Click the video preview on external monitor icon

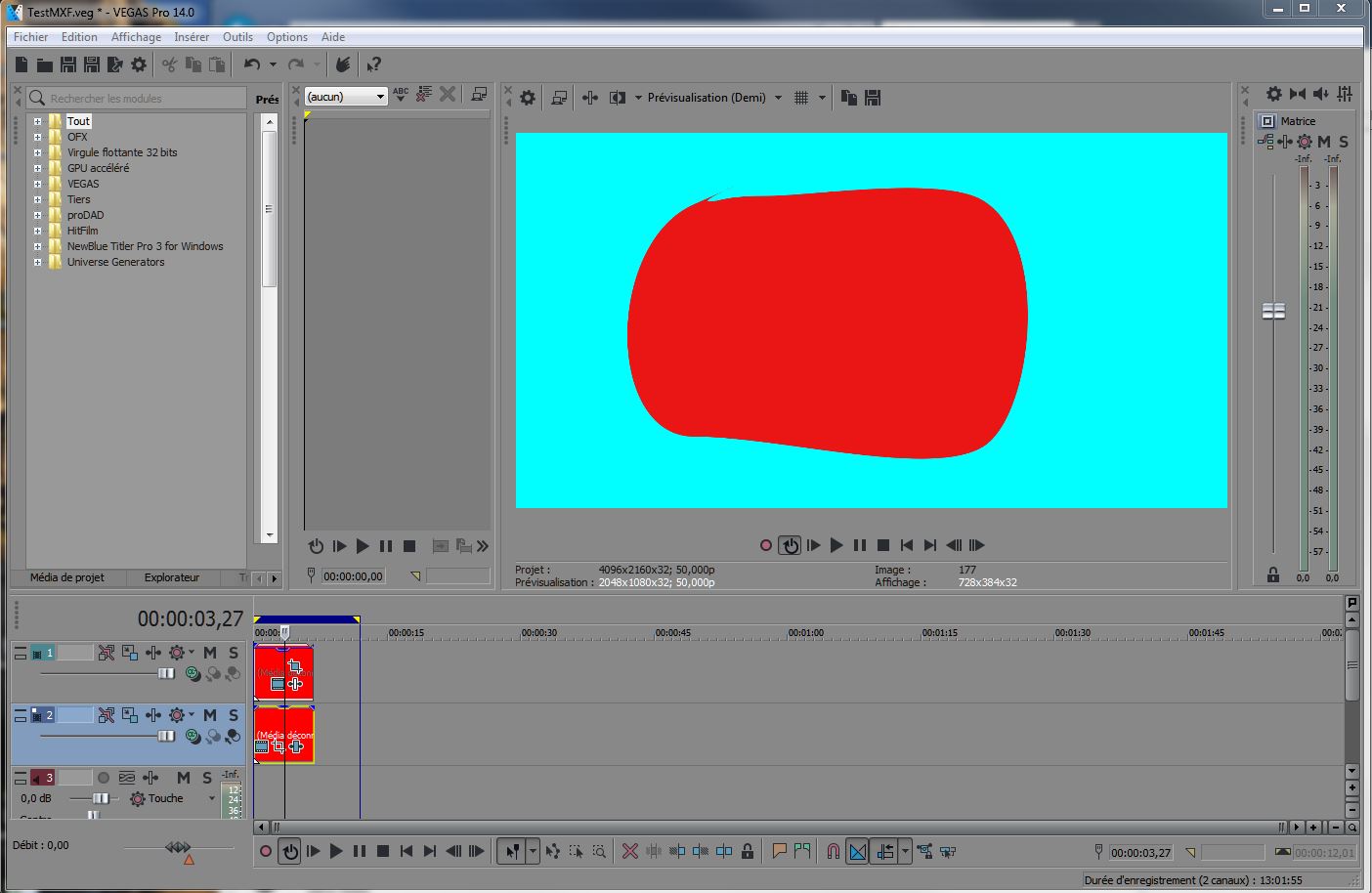[559, 98]
